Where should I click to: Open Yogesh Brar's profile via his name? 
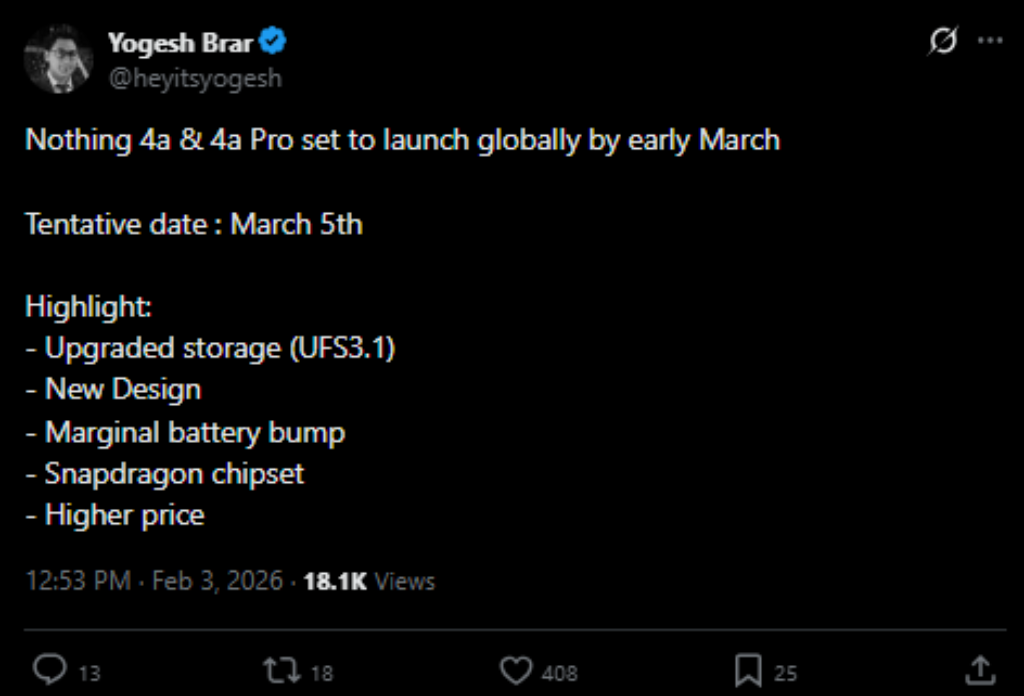pyautogui.click(x=180, y=41)
